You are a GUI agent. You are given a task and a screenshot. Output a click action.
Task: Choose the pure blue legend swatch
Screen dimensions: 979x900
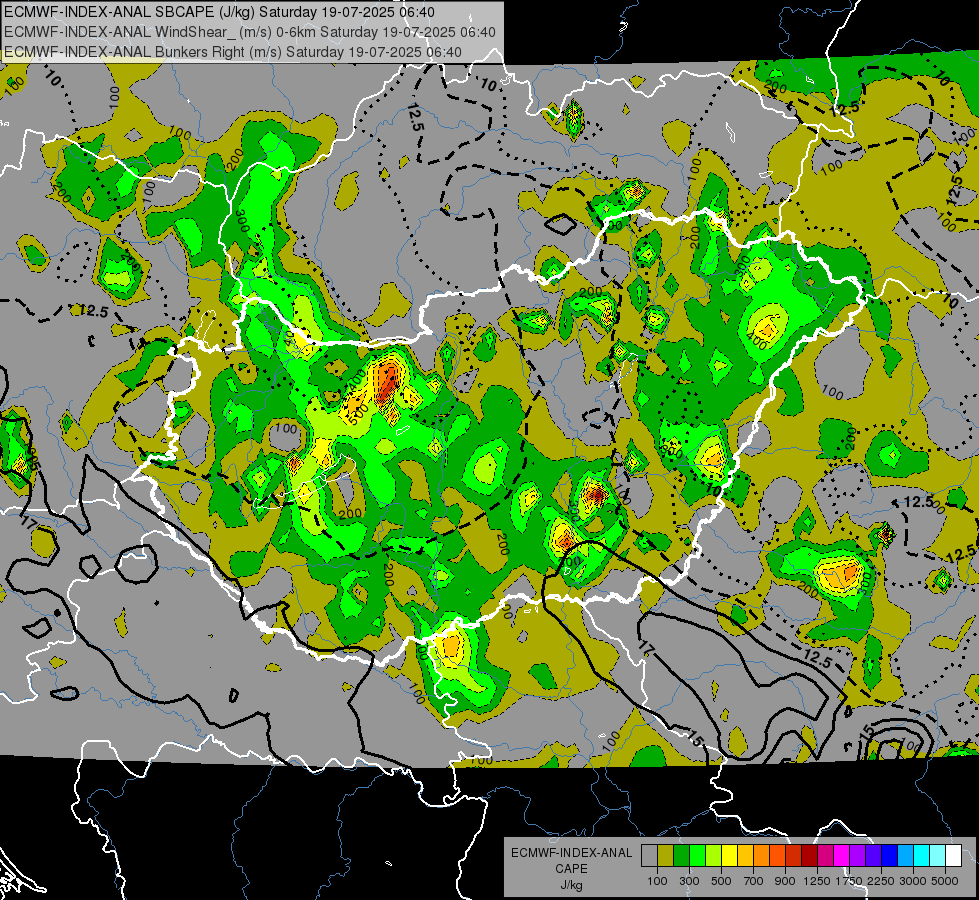click(x=890, y=855)
